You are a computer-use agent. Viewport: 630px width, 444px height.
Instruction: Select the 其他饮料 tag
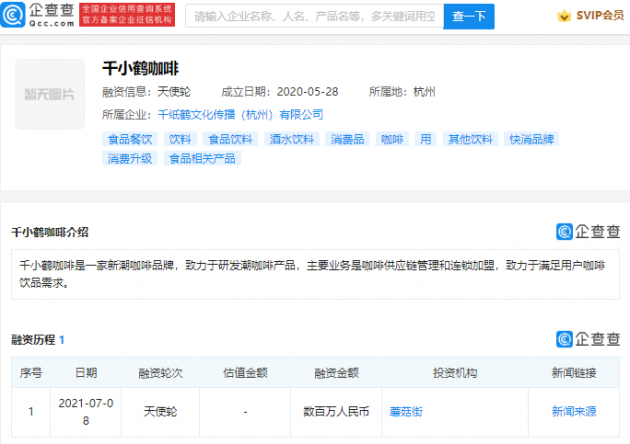coord(470,139)
